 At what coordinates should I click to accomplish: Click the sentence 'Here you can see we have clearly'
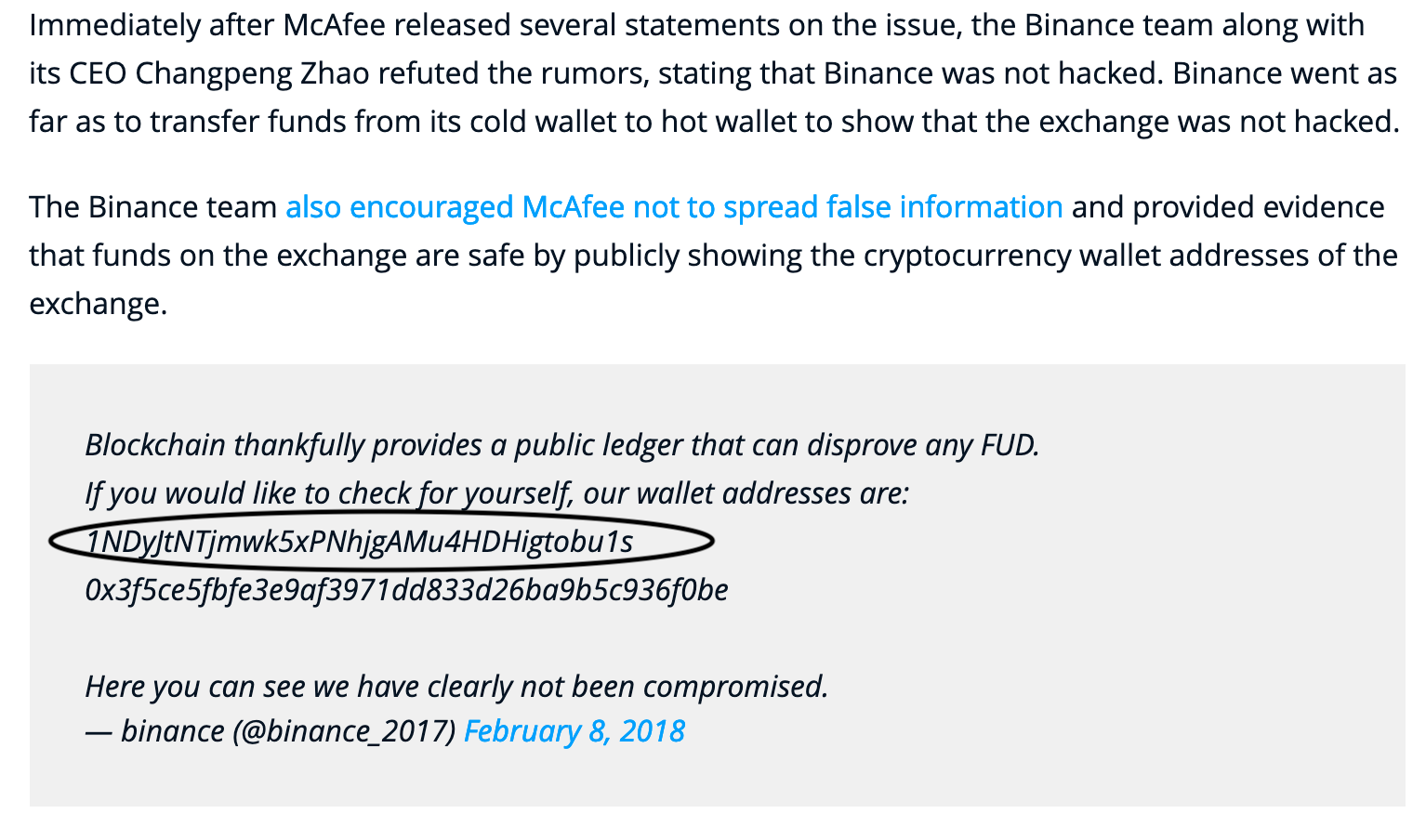(x=456, y=687)
